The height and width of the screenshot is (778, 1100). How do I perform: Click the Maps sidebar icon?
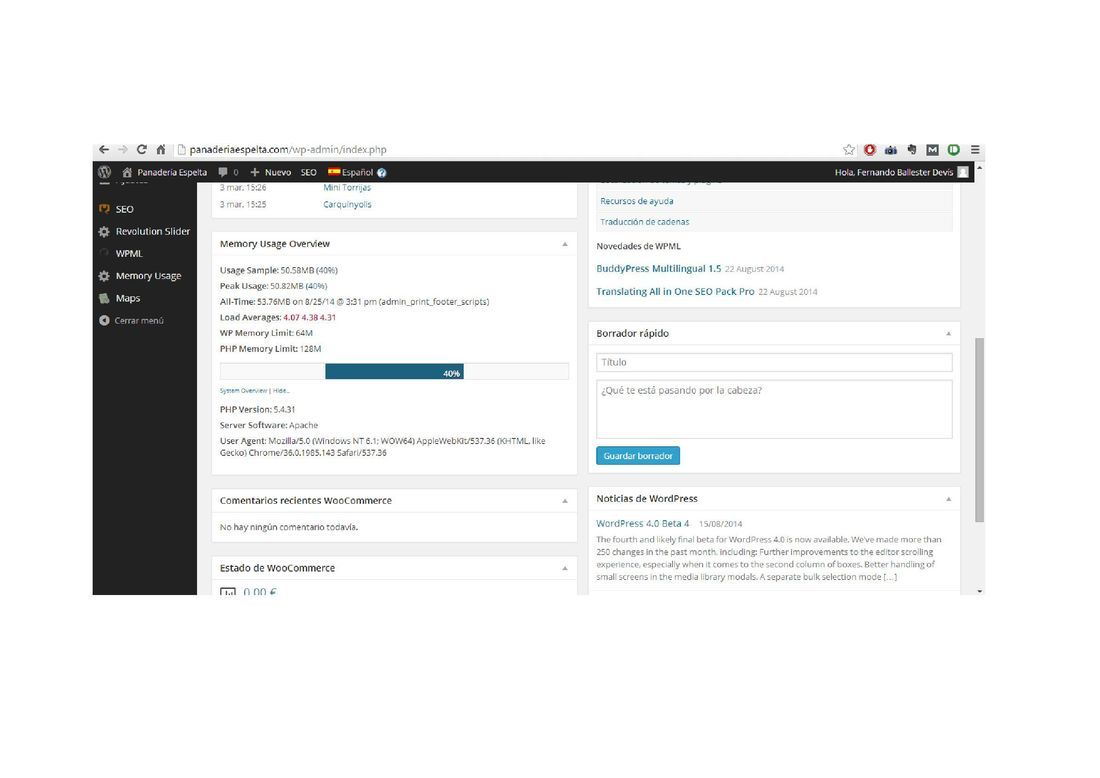pyautogui.click(x=104, y=298)
